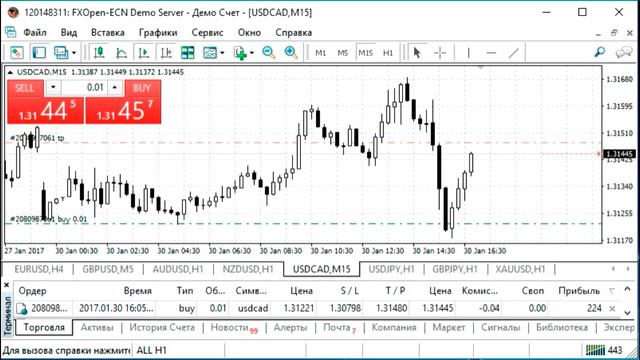Close the usdcad buy order row
Image resolution: width=640 pixels, height=360 pixels.
coord(612,309)
